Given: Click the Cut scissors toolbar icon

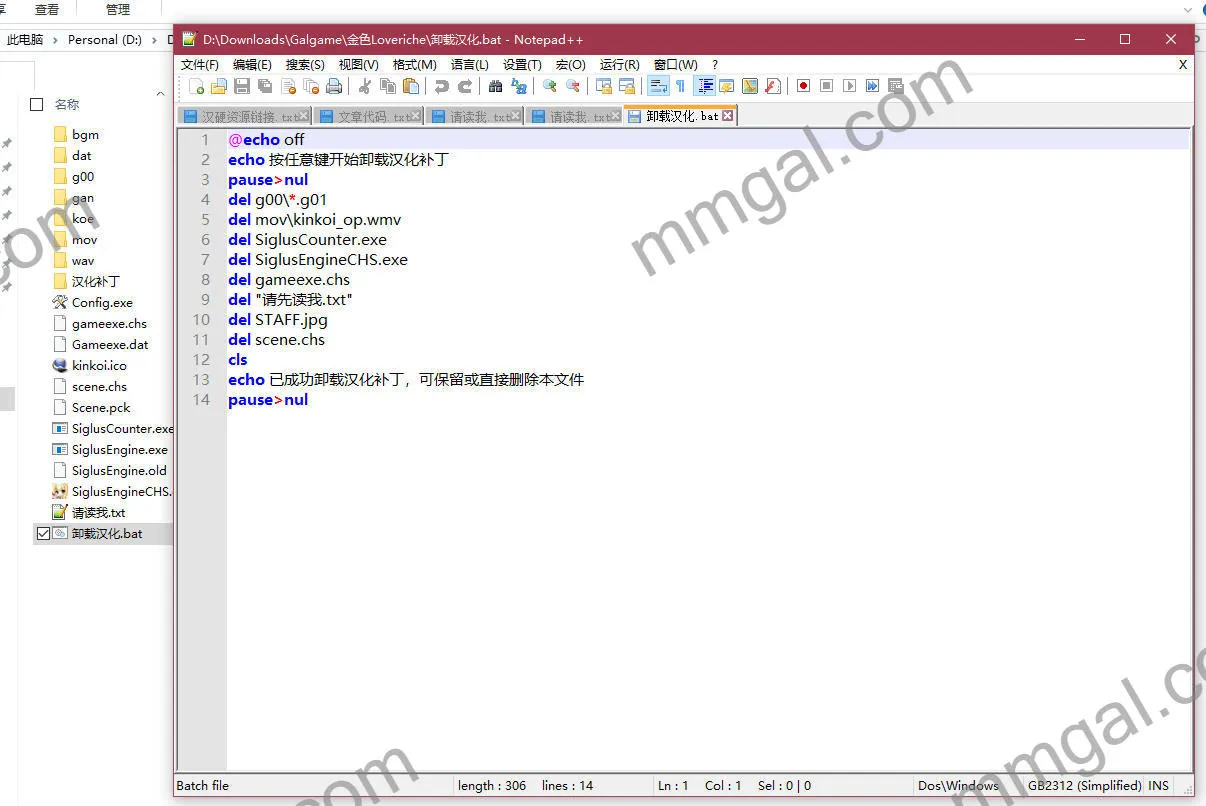Looking at the screenshot, I should (x=365, y=86).
